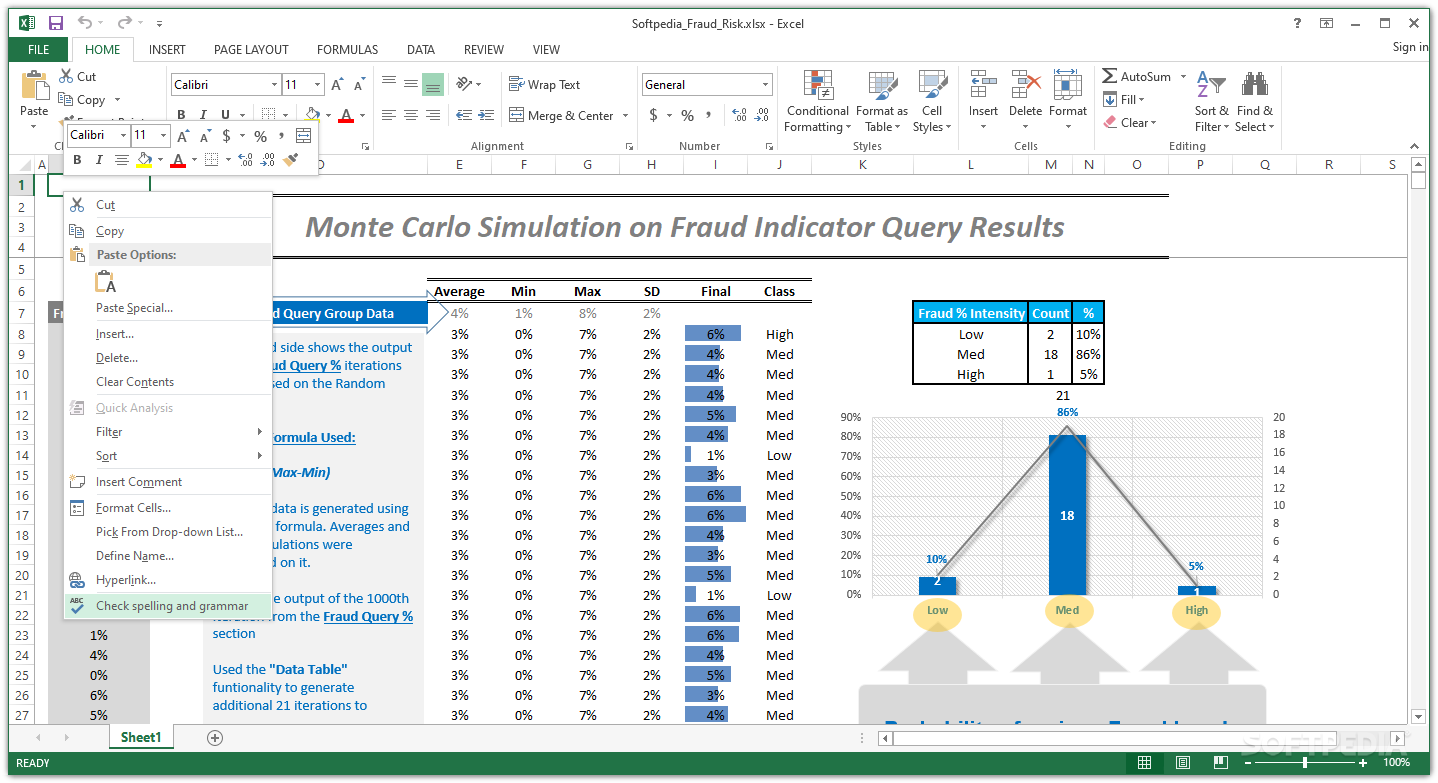Select column header G
The height and width of the screenshot is (783, 1438).
click(x=587, y=164)
